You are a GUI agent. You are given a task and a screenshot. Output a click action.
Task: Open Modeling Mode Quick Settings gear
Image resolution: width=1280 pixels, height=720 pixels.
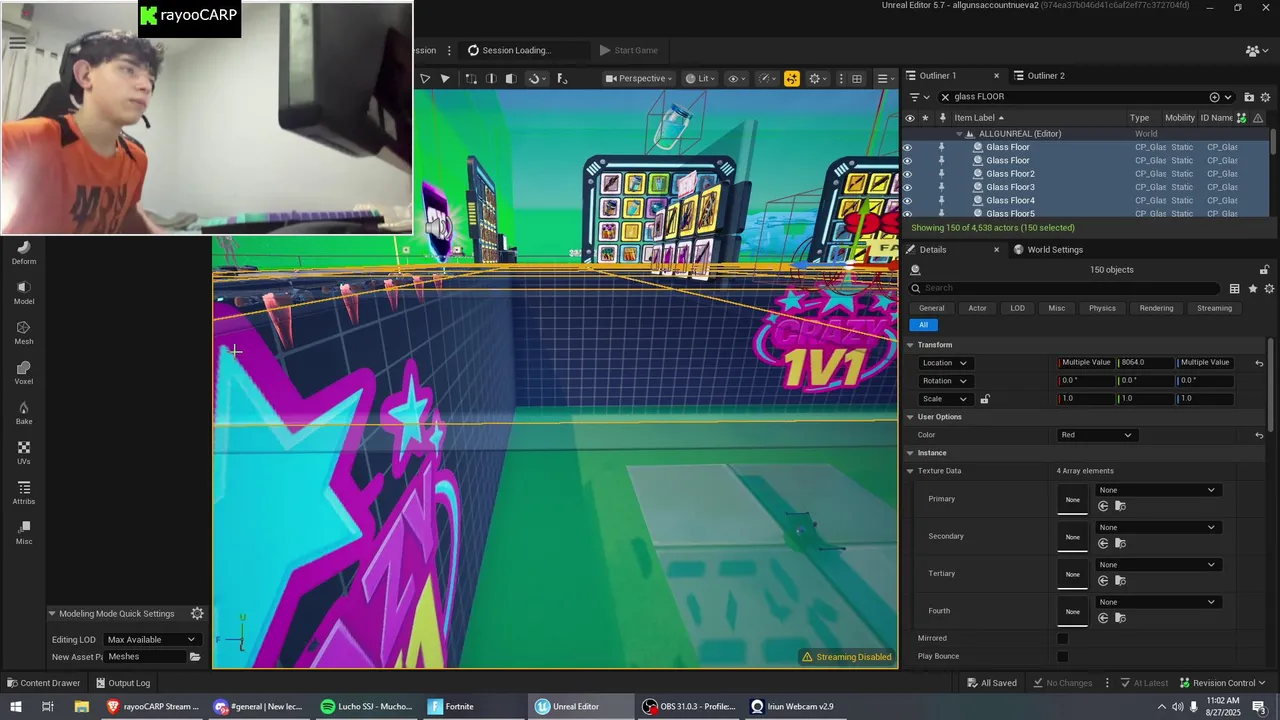197,614
